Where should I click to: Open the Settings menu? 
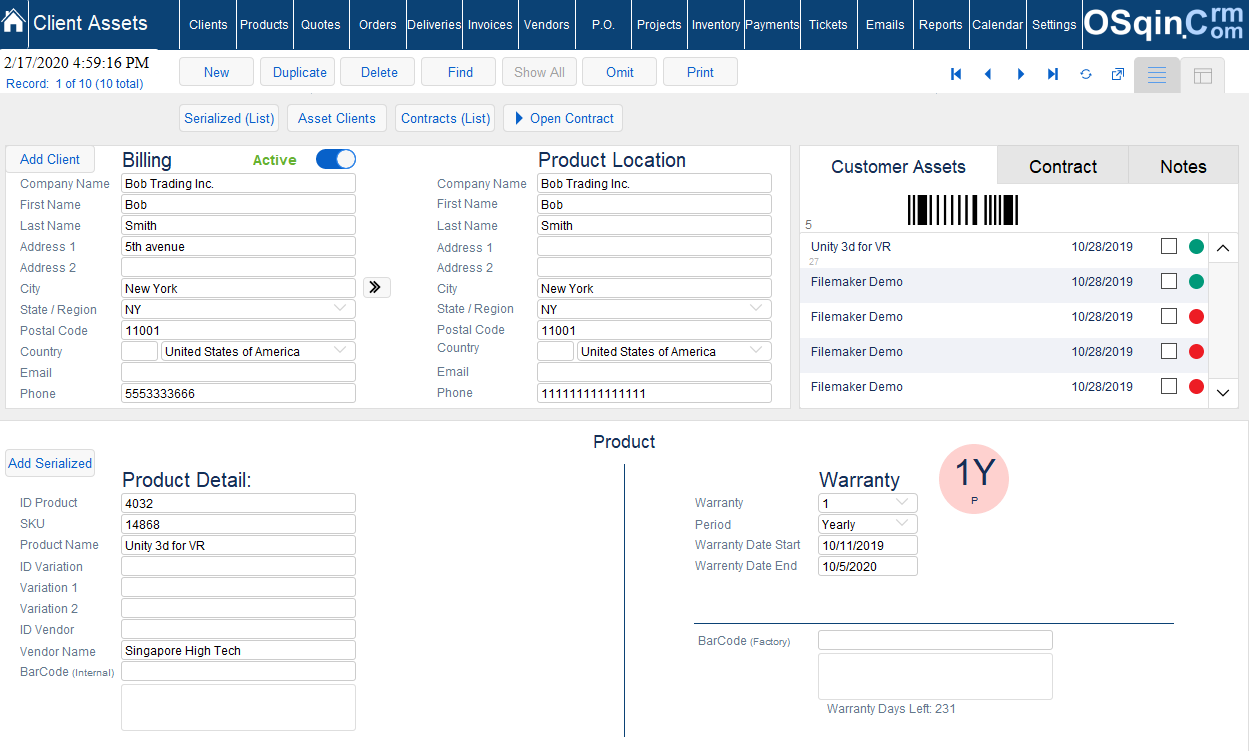point(1054,25)
